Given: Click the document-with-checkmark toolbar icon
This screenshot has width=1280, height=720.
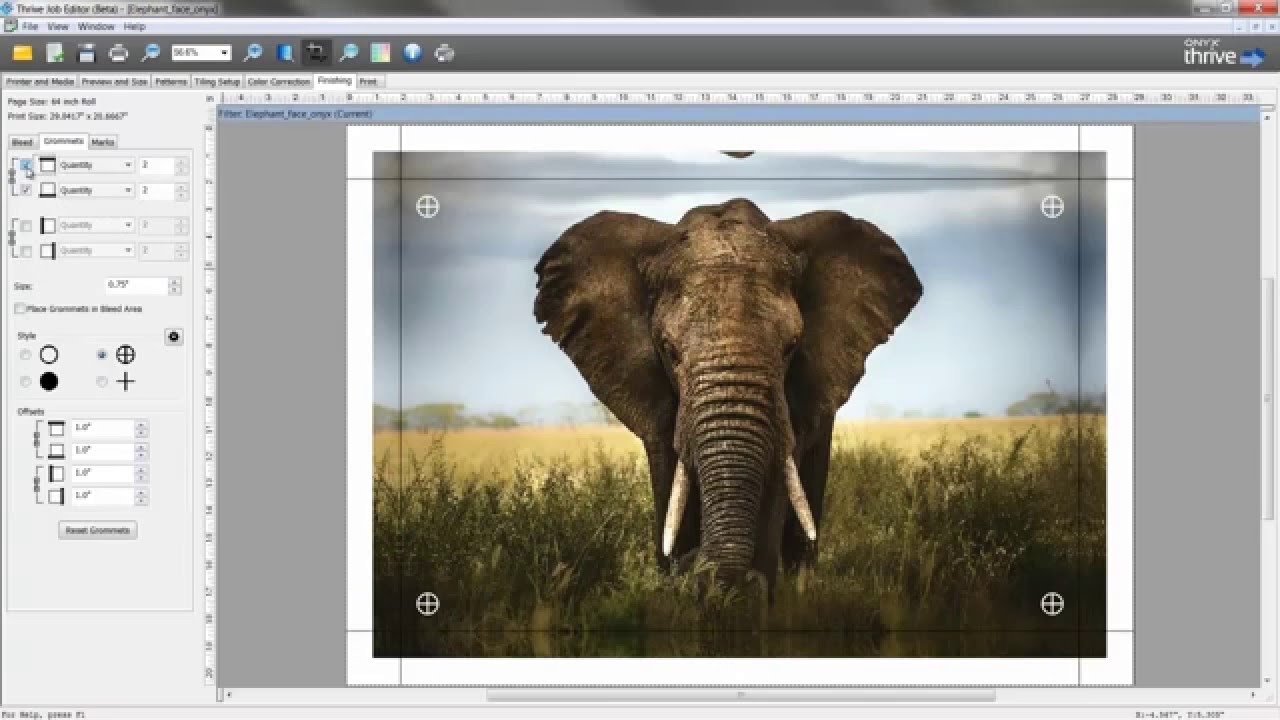Looking at the screenshot, I should coord(55,53).
